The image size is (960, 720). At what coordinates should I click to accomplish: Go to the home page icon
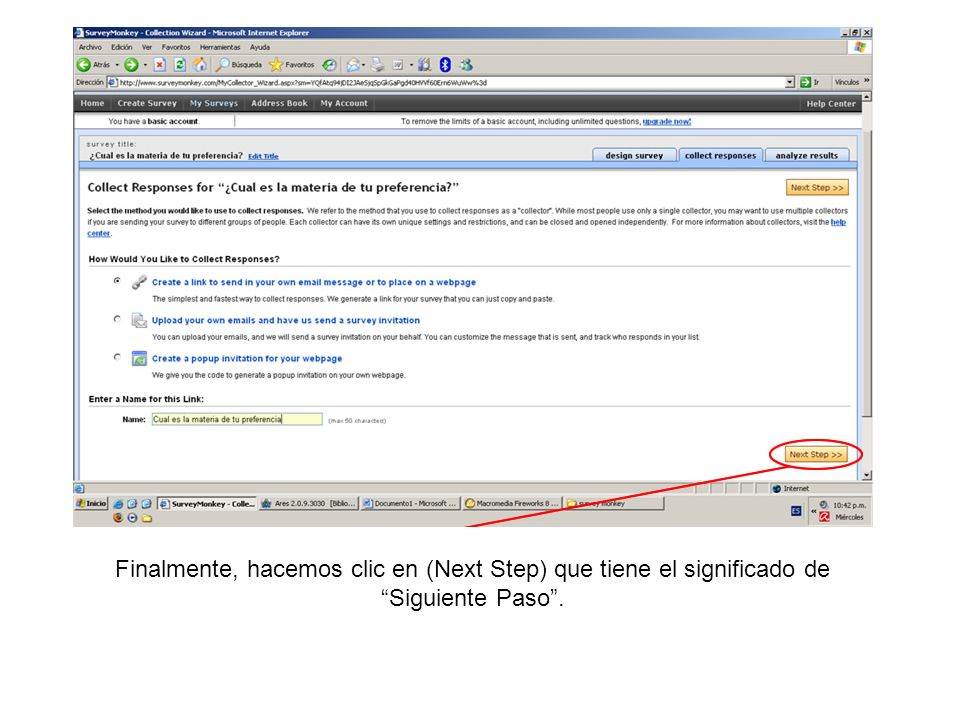[x=200, y=65]
